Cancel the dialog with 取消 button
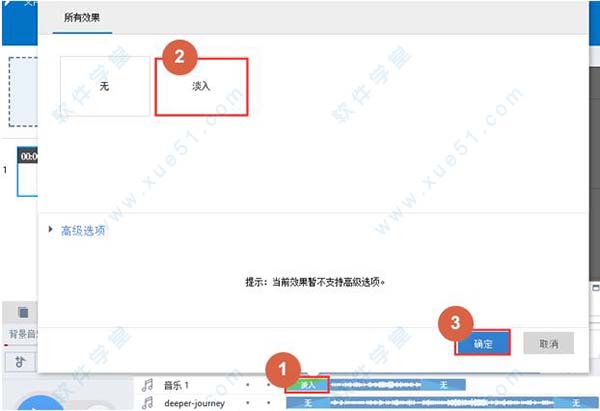 point(548,343)
